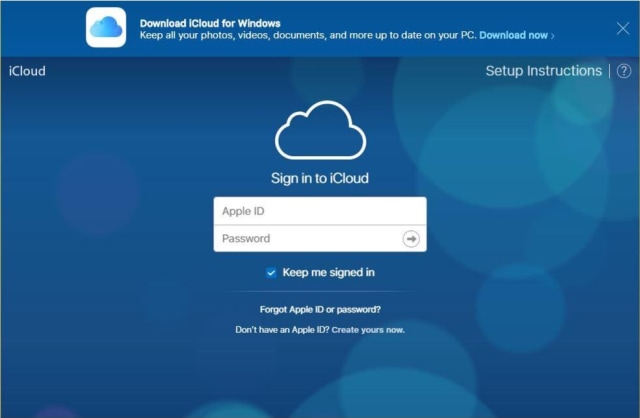Viewport: 640px width, 418px height.
Task: Focus the Apple ID field
Action: tap(320, 211)
